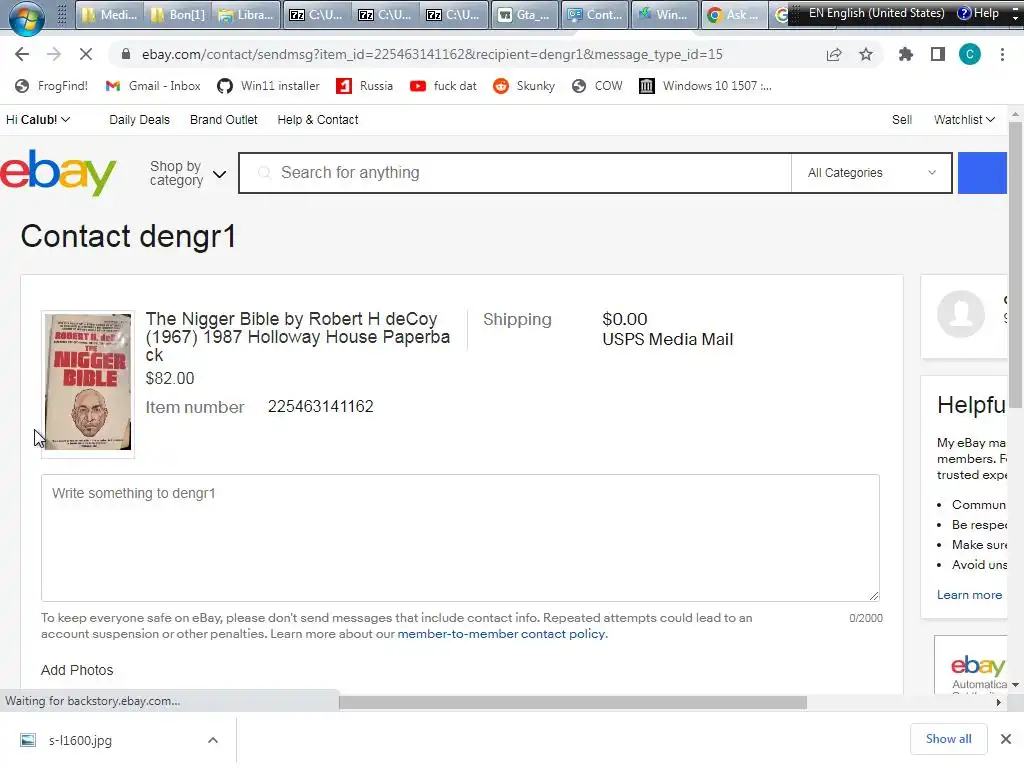Click the eBay logo in Automatica... card

click(978, 665)
